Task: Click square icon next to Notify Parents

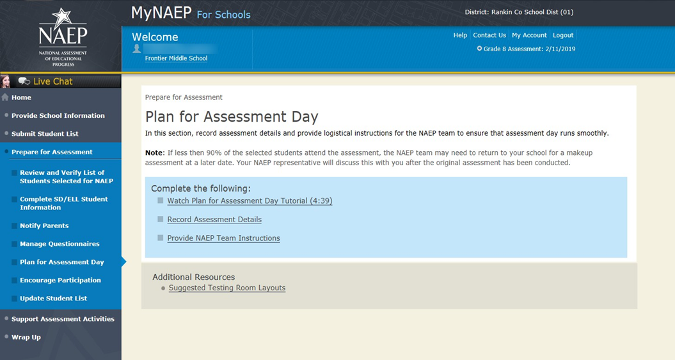Action: coord(14,226)
